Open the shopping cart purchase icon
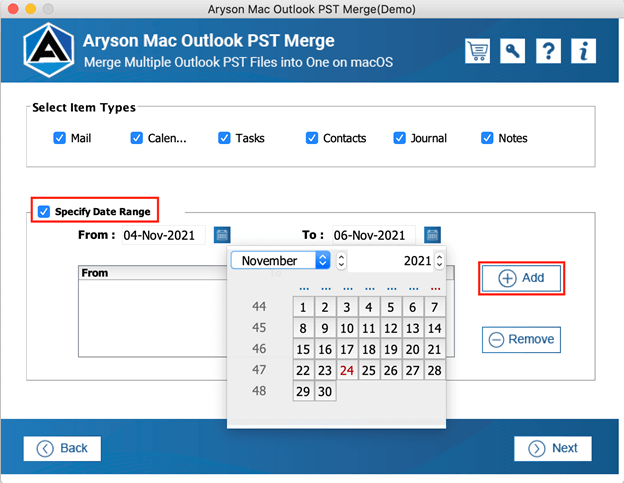 tap(477, 51)
